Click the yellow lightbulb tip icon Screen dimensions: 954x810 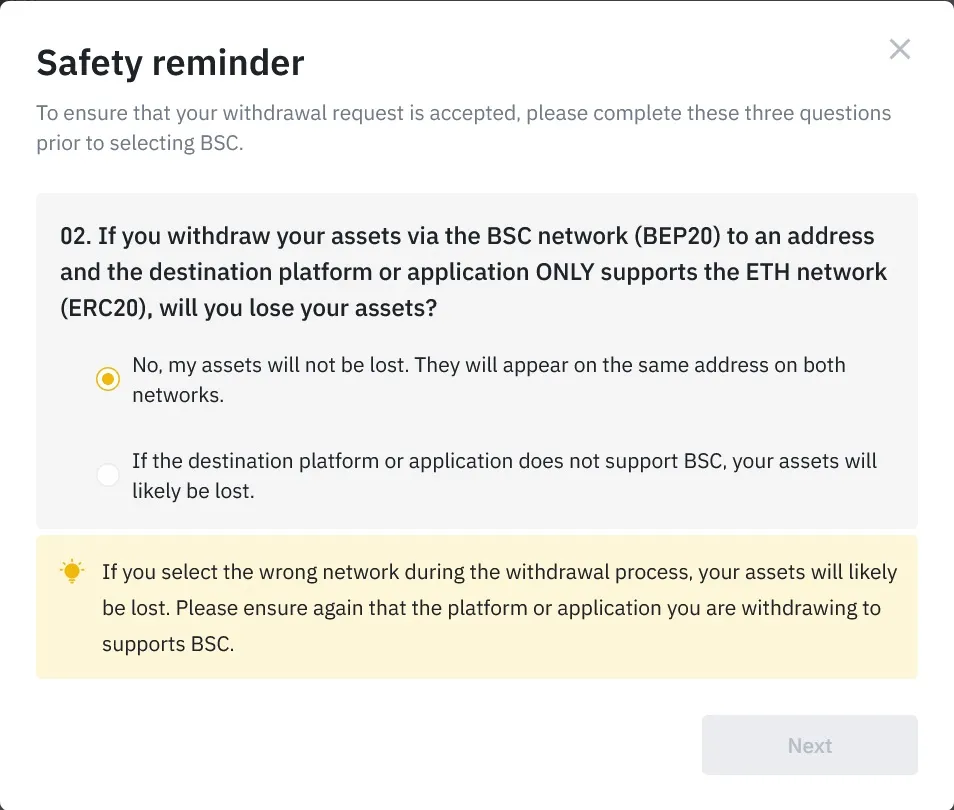pyautogui.click(x=72, y=571)
